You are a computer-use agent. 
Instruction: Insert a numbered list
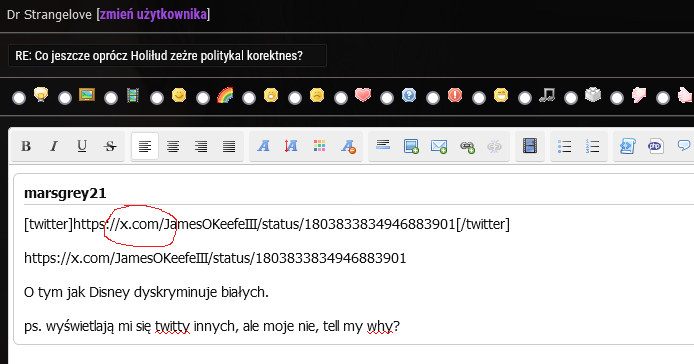point(592,146)
